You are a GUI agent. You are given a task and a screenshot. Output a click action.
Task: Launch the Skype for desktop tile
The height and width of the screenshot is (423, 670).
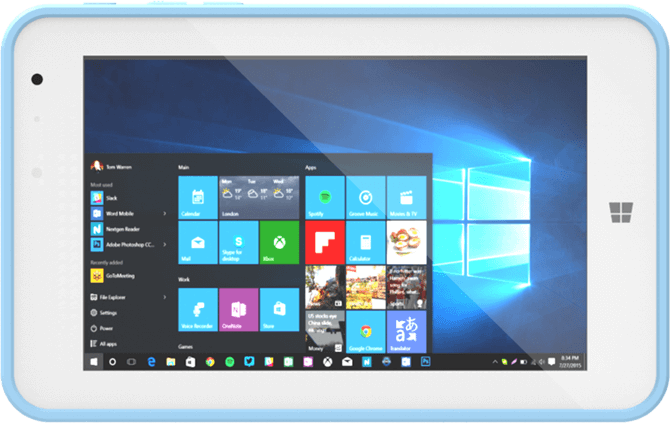click(238, 242)
